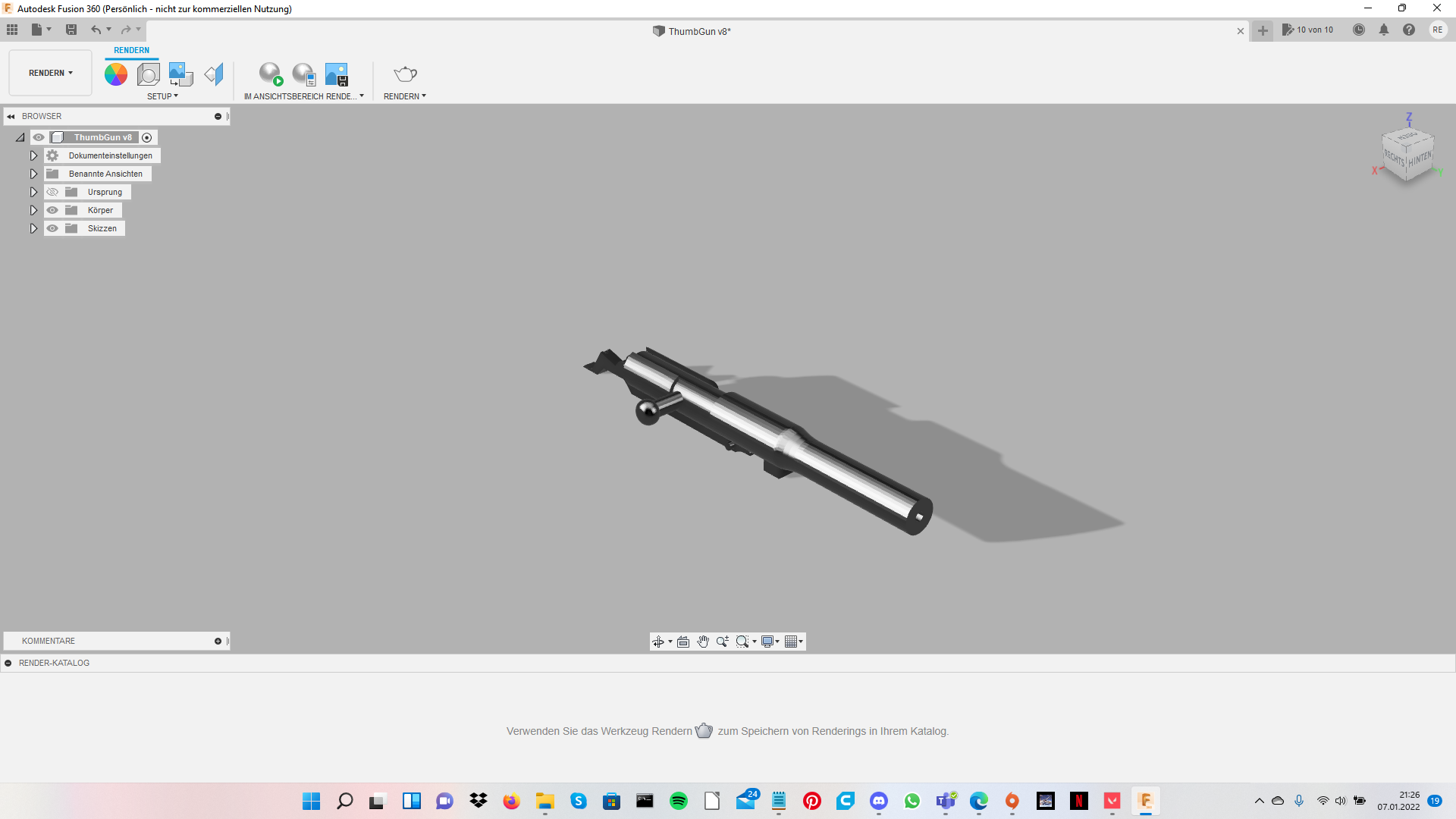Select the Pan hand tool
Screen dimensions: 1456x819
click(703, 642)
